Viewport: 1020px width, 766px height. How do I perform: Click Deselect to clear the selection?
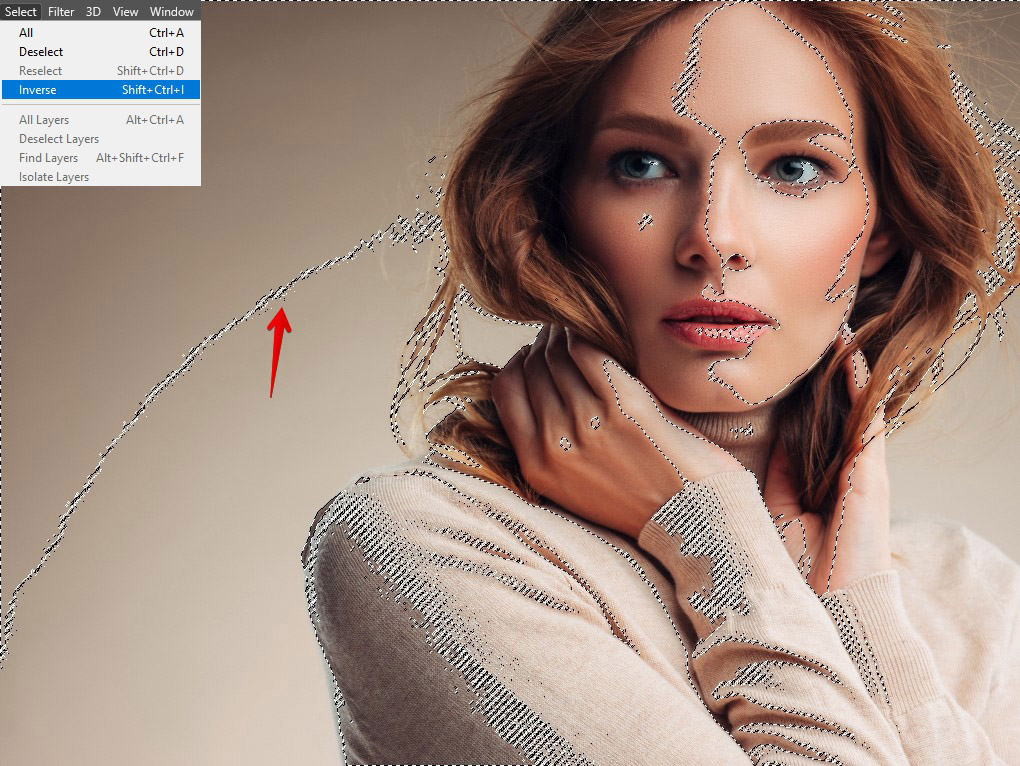point(41,51)
